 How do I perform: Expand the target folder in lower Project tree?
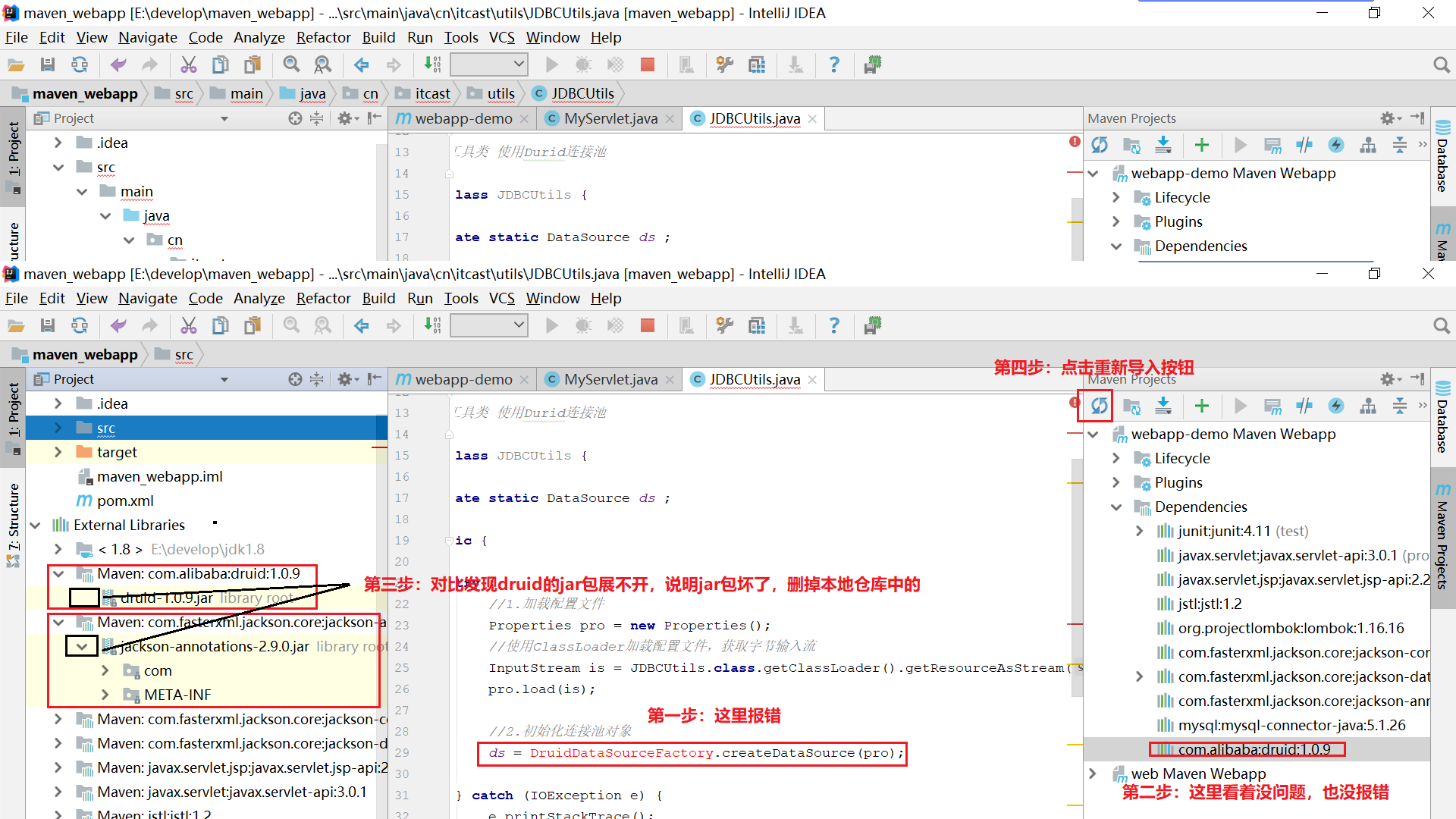click(58, 452)
